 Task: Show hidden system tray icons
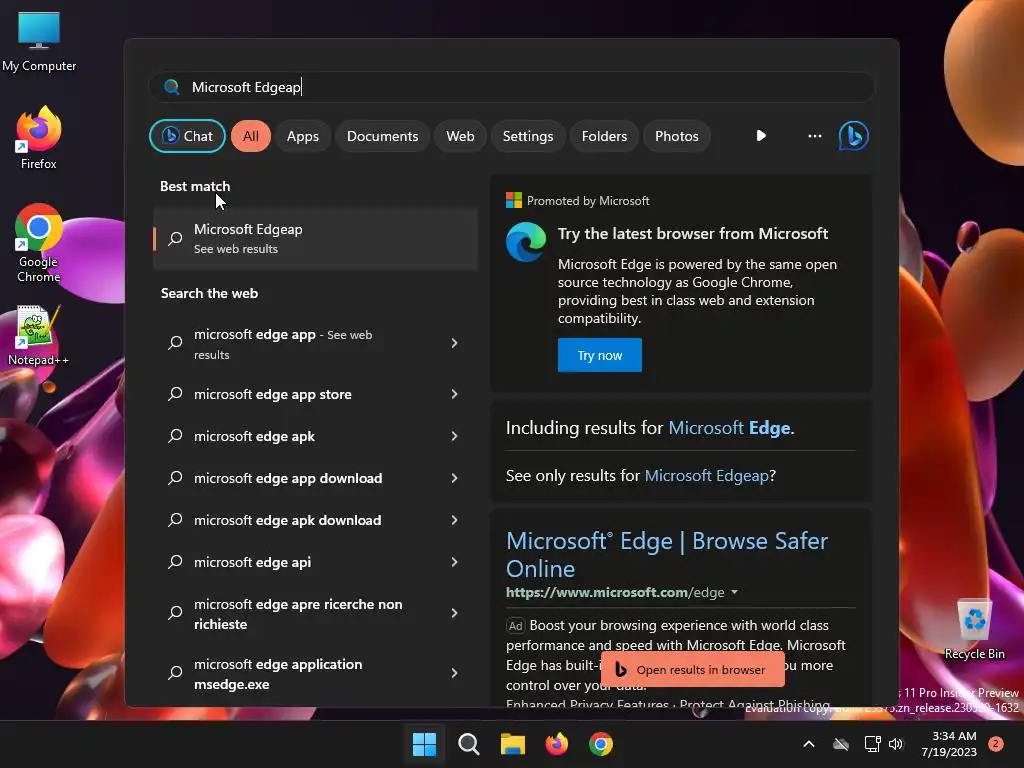click(x=808, y=744)
